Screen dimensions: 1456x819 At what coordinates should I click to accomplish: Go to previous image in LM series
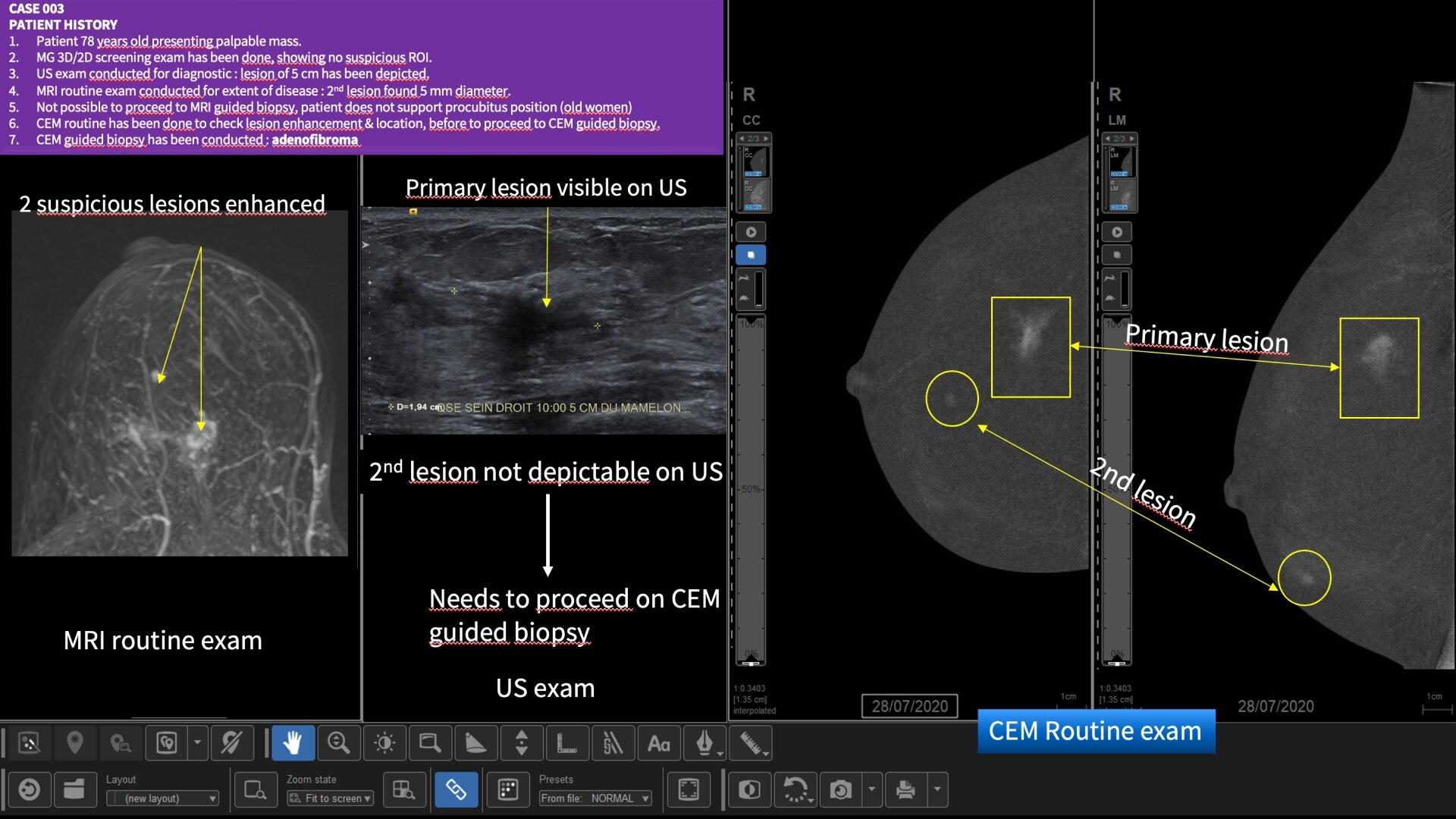pyautogui.click(x=1107, y=139)
